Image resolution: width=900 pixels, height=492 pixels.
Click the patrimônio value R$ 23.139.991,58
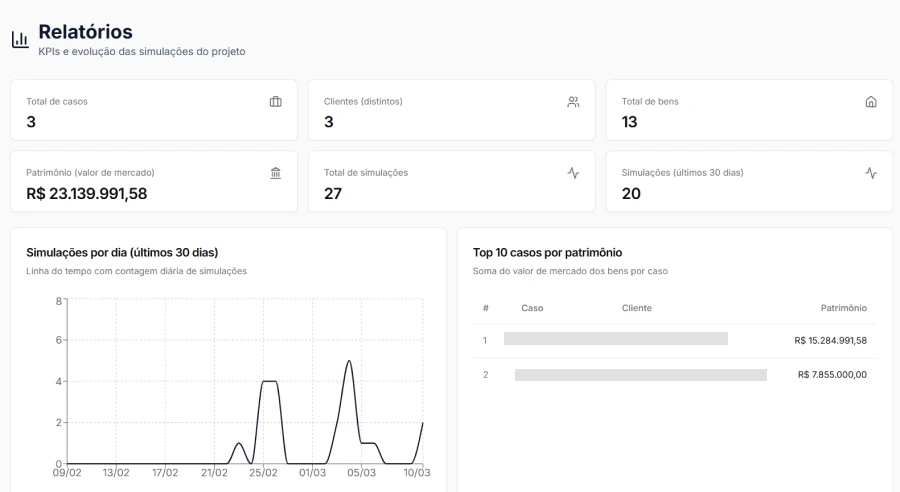(86, 194)
